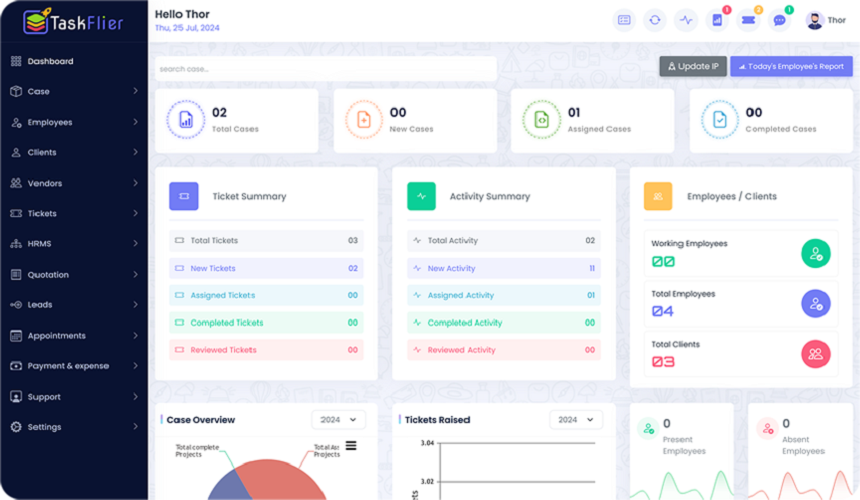Click the search case input field
The image size is (860, 500).
pos(326,69)
